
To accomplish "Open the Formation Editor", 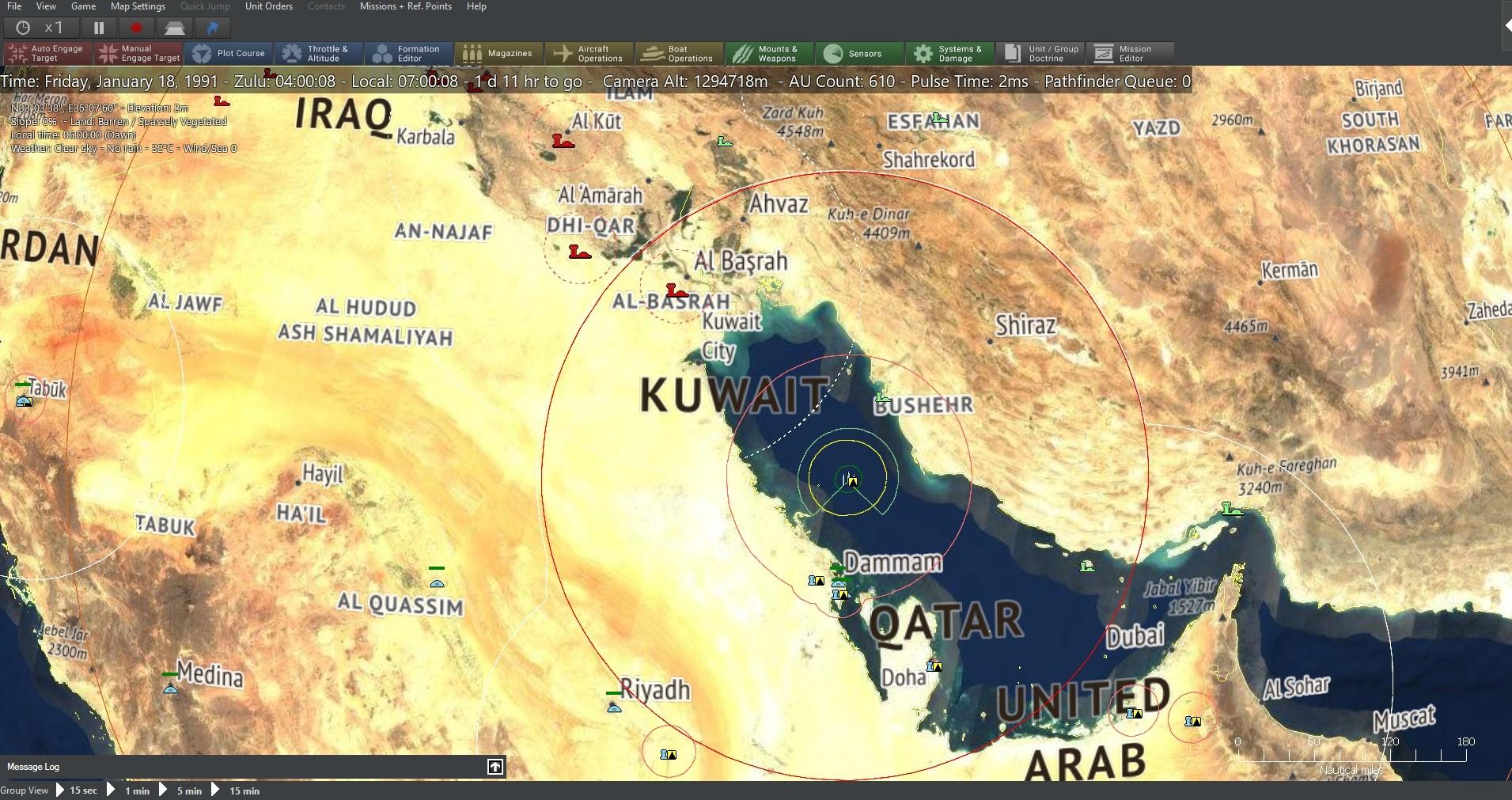I will [x=408, y=53].
